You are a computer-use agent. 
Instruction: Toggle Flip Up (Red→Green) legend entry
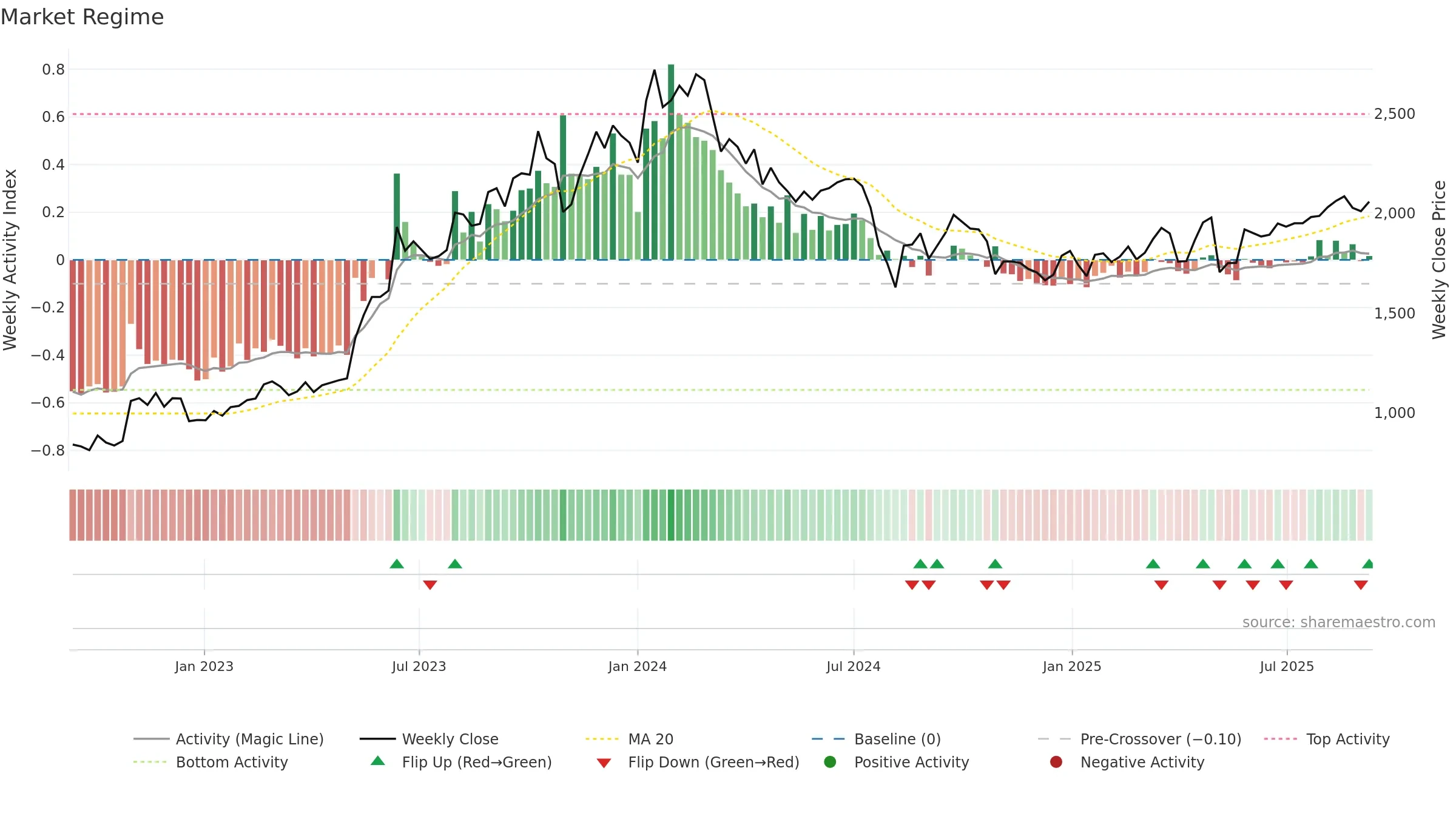[461, 762]
